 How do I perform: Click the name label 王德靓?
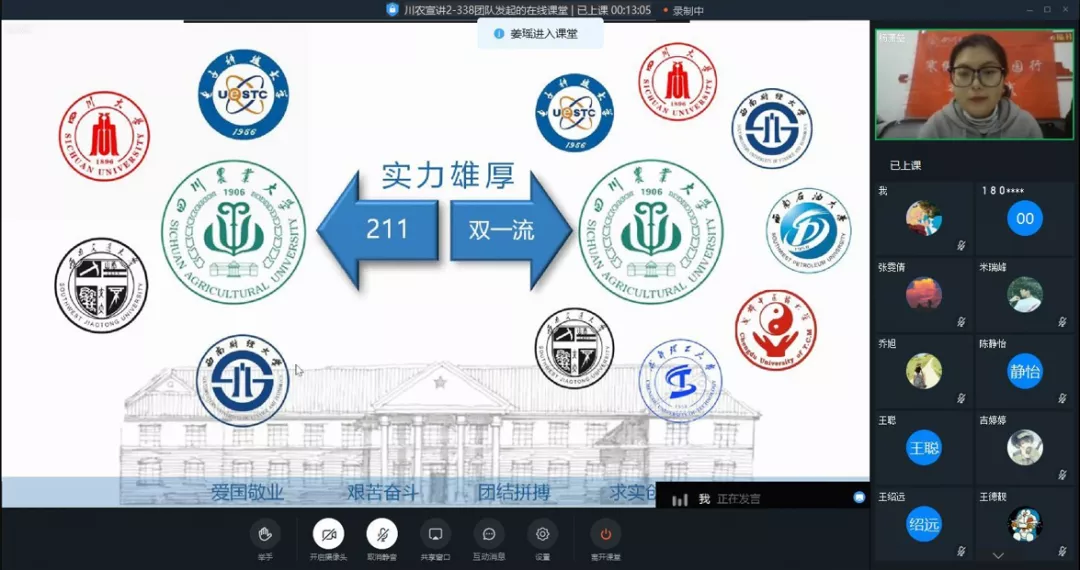(x=993, y=496)
